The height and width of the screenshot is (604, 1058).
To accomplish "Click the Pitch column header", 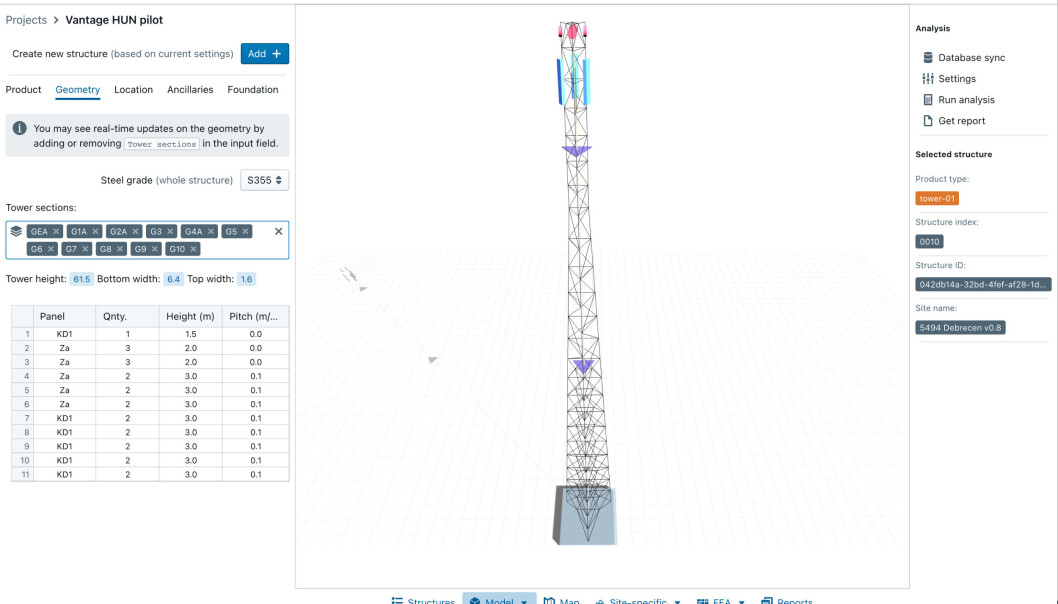I will click(256, 316).
